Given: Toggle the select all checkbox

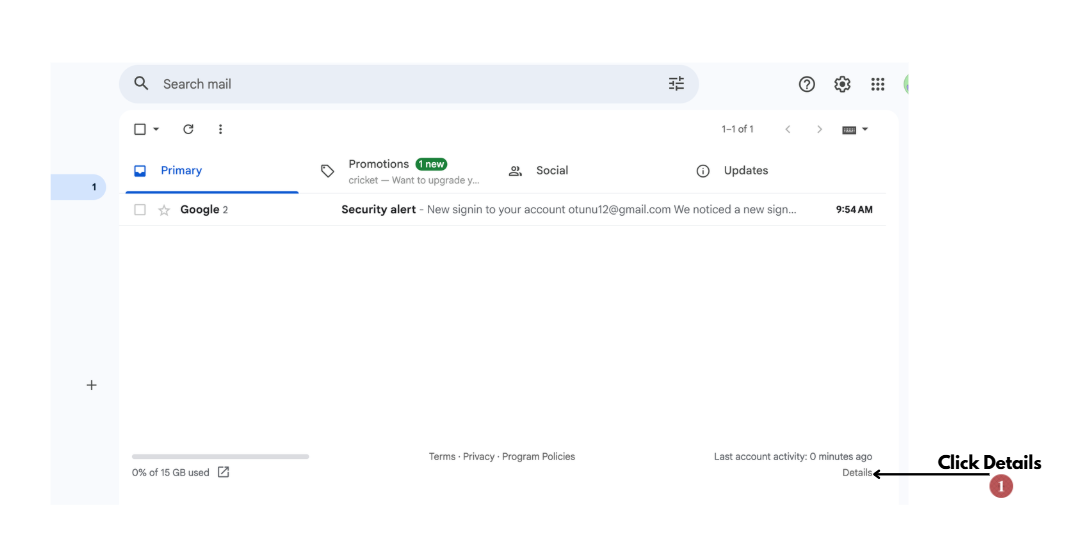Looking at the screenshot, I should (140, 129).
